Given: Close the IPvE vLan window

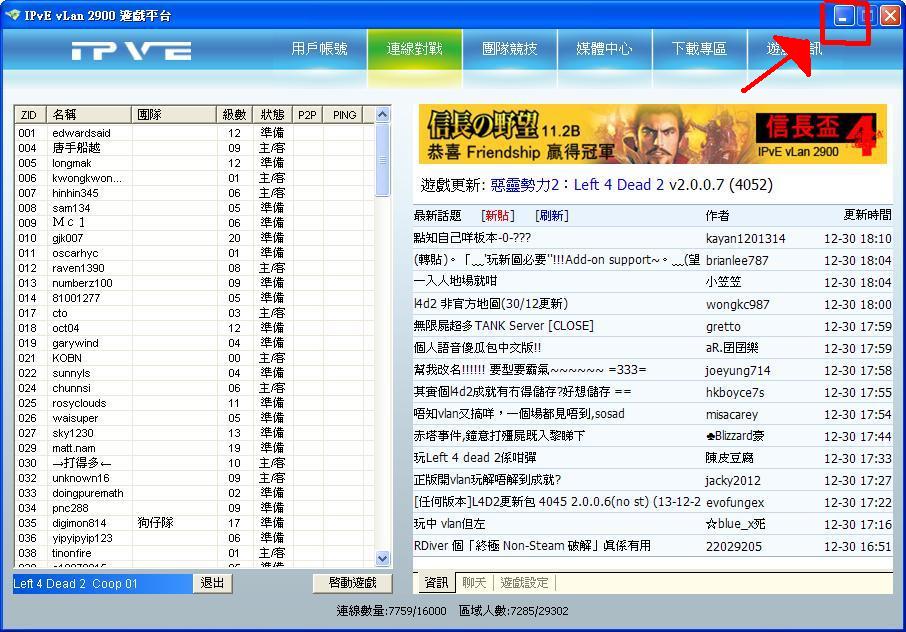Looking at the screenshot, I should (890, 16).
